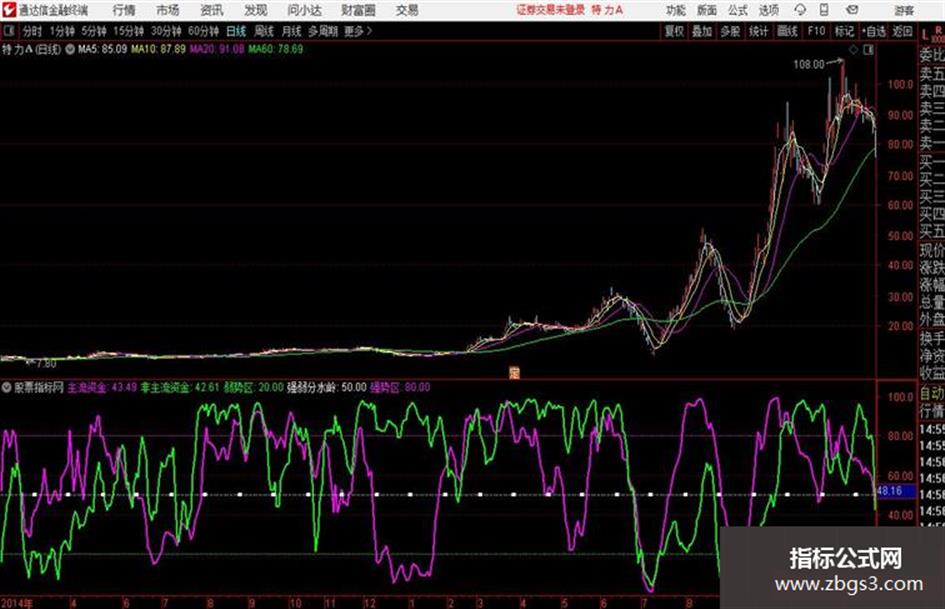Viewport: 945px width, 609px height.
Task: Open the 发现 menu
Action: [256, 10]
